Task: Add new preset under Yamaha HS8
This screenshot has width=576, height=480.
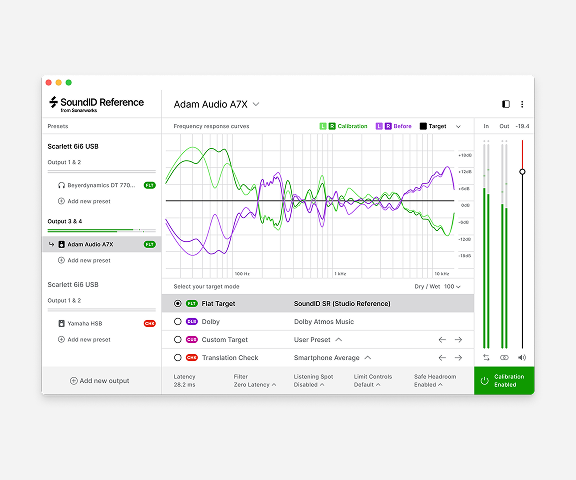Action: [x=84, y=340]
